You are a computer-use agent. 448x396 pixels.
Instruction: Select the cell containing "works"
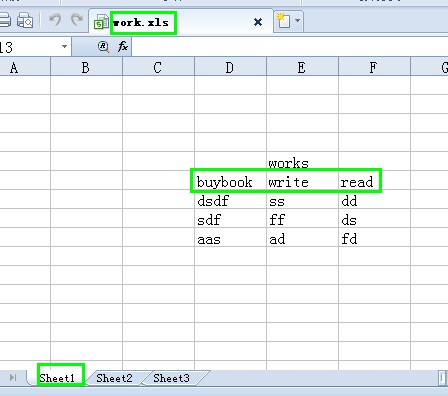302,161
